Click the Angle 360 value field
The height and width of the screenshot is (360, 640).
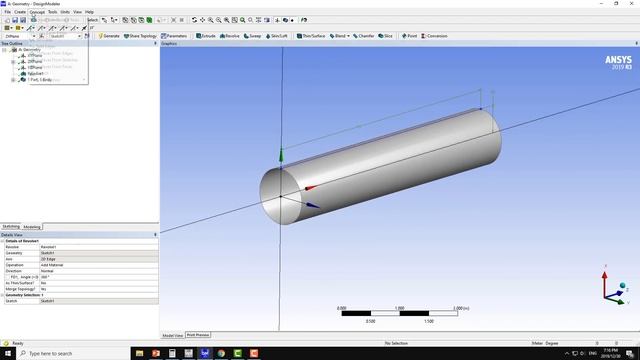tap(99, 277)
